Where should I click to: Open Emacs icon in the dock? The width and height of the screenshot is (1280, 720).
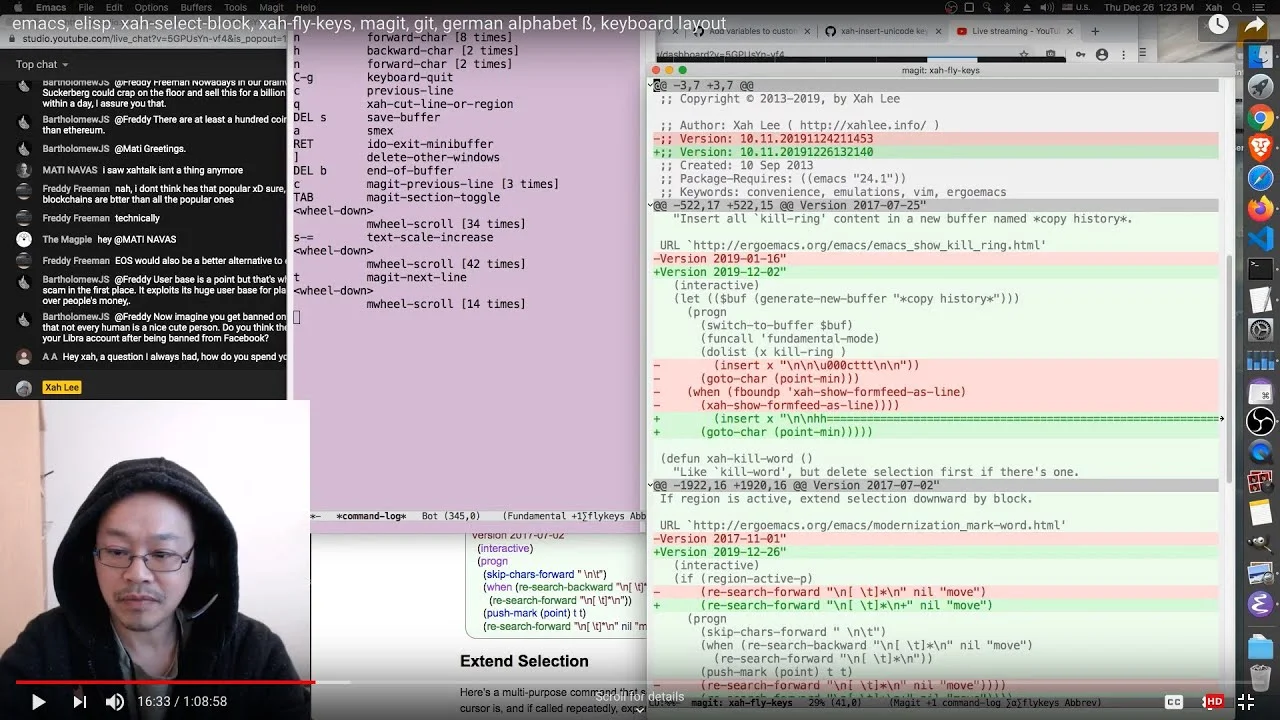pos(1260,603)
